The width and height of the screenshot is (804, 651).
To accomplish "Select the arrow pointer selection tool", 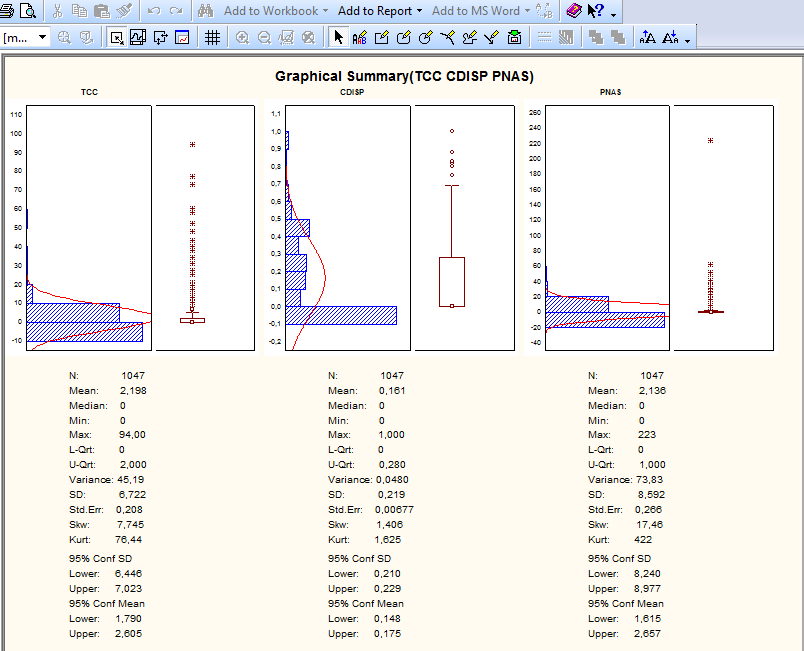I will coord(338,38).
